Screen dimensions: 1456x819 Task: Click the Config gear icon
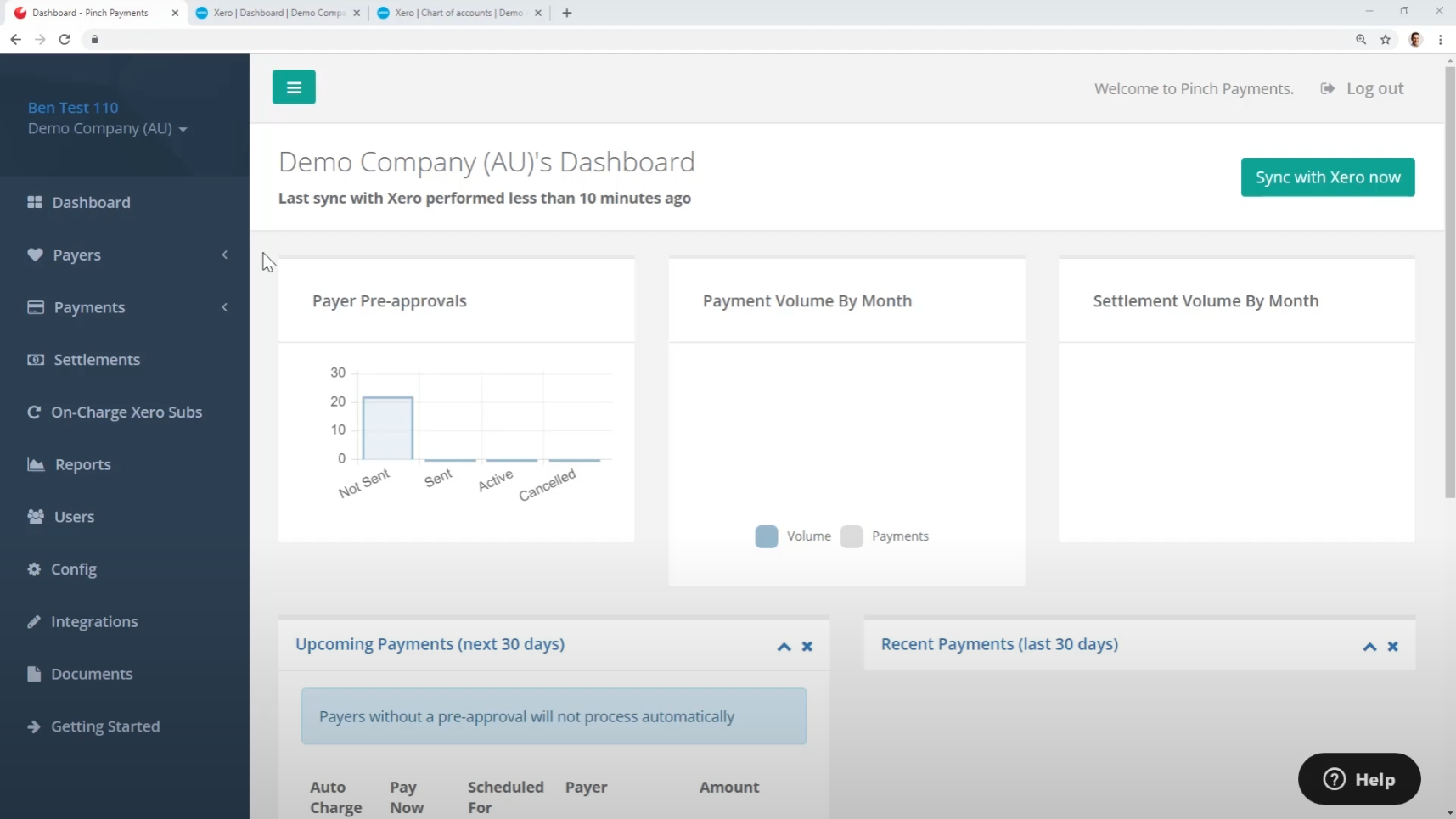34,569
